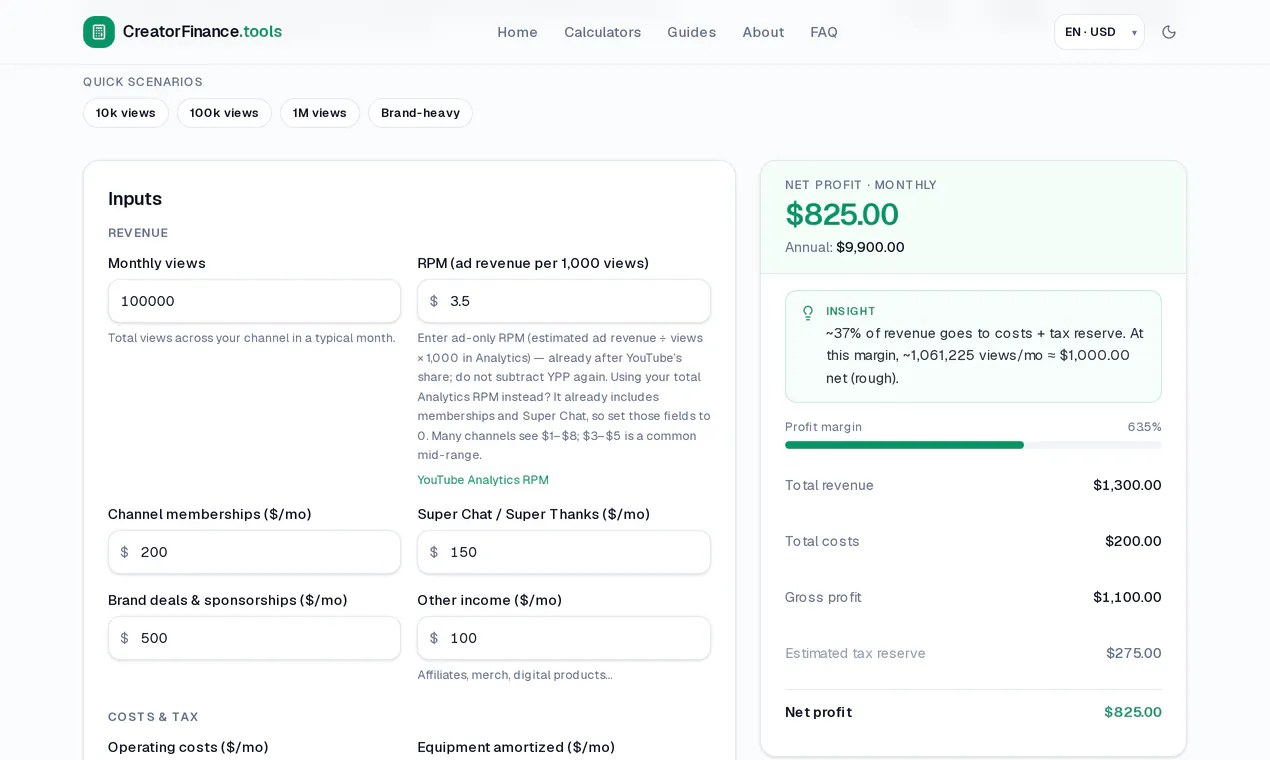Open the Guides nav item

(x=691, y=32)
